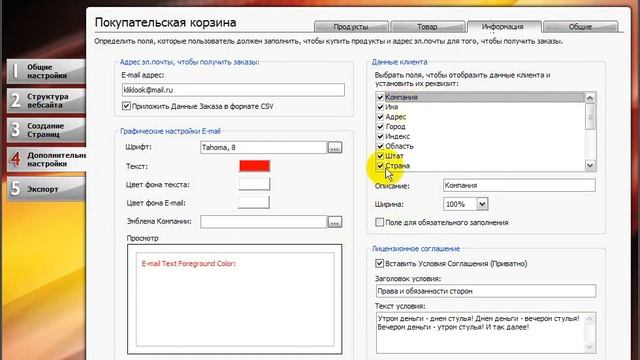Click the E-mail Text Foreground Color preview text

pos(189,264)
